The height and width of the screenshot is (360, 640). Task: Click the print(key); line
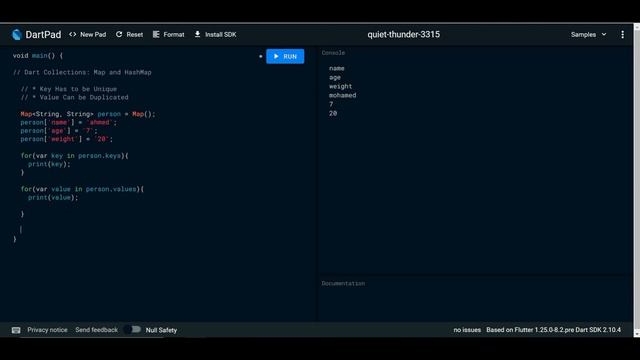pyautogui.click(x=49, y=164)
